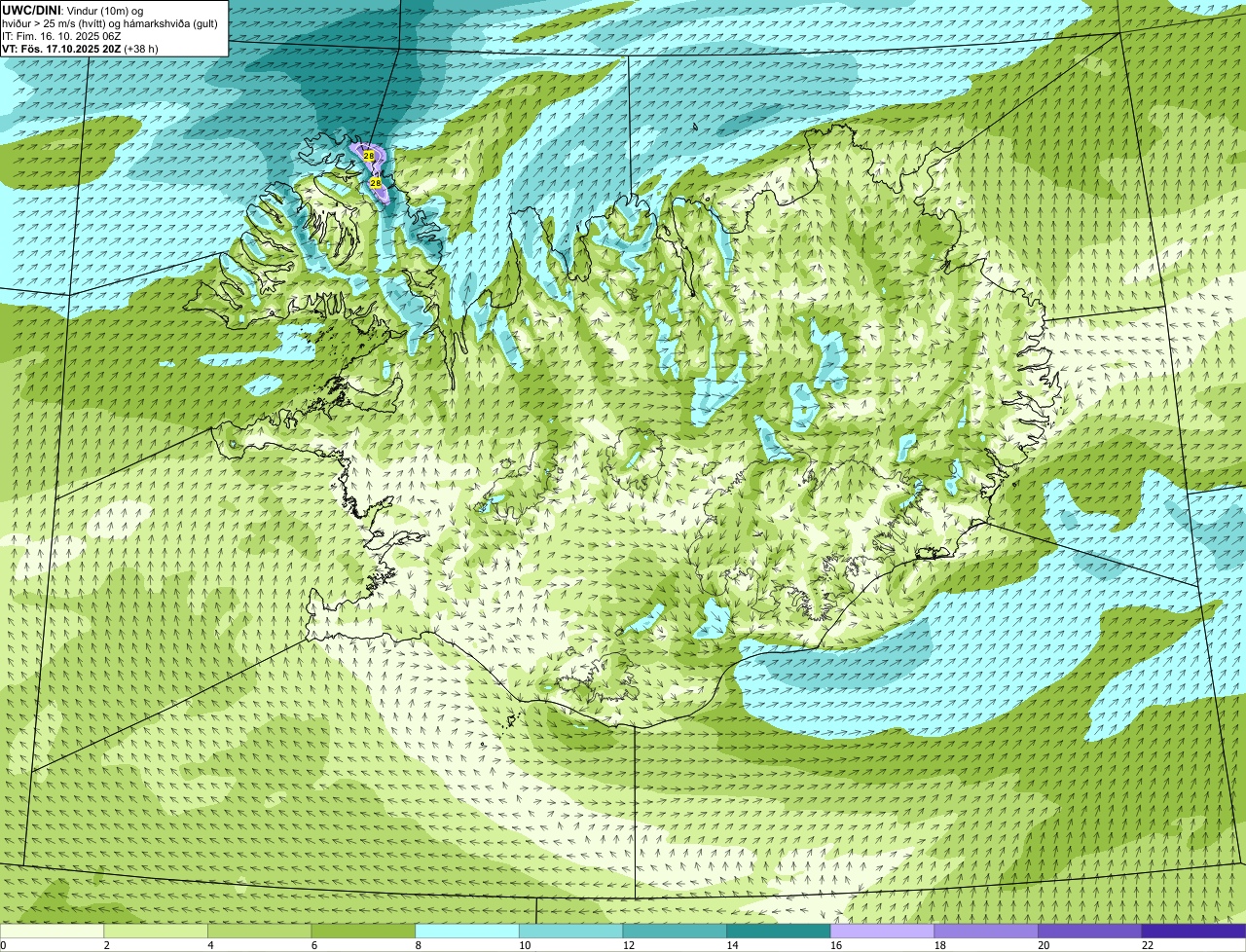1246x952 pixels.
Task: Click the upper yellow "28" gust marker
Action: 369,155
